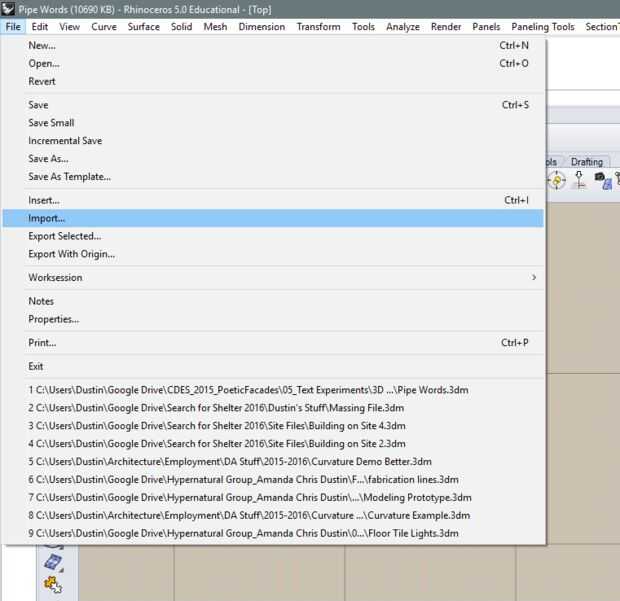Screen dimensions: 620x601
Task: Open recent file 1 Pipe Words.3dm
Action: pos(273,390)
